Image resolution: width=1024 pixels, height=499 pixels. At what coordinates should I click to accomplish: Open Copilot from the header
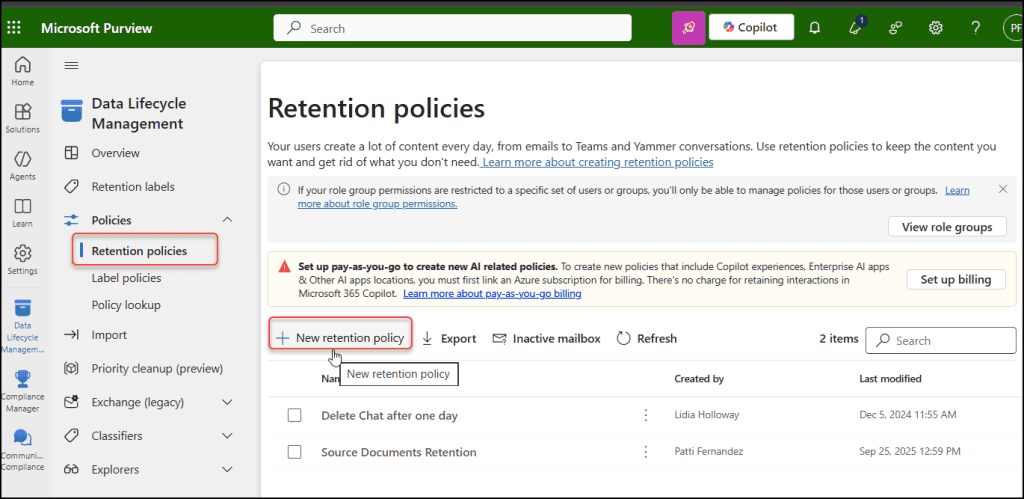[751, 27]
